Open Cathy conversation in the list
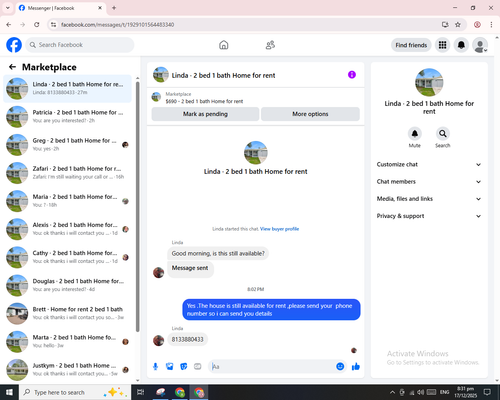Viewport: 500px width, 400px height. pyautogui.click(x=67, y=257)
